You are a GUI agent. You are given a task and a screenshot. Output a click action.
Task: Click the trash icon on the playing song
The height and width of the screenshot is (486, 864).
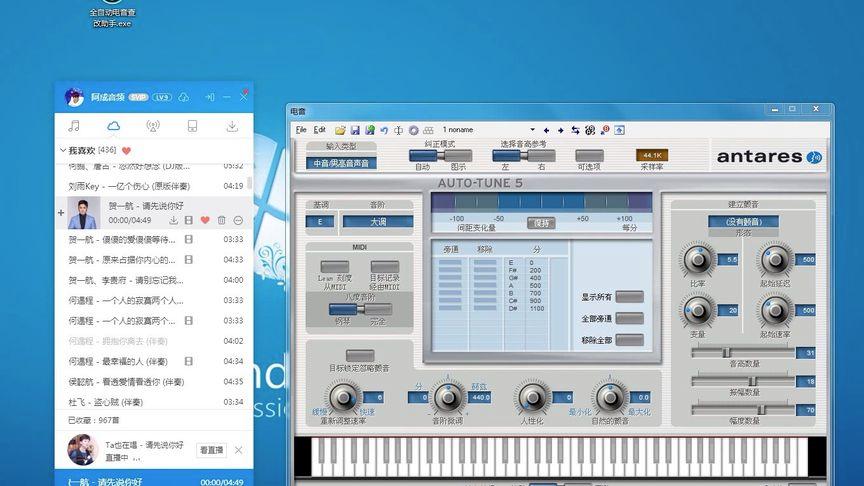(221, 220)
